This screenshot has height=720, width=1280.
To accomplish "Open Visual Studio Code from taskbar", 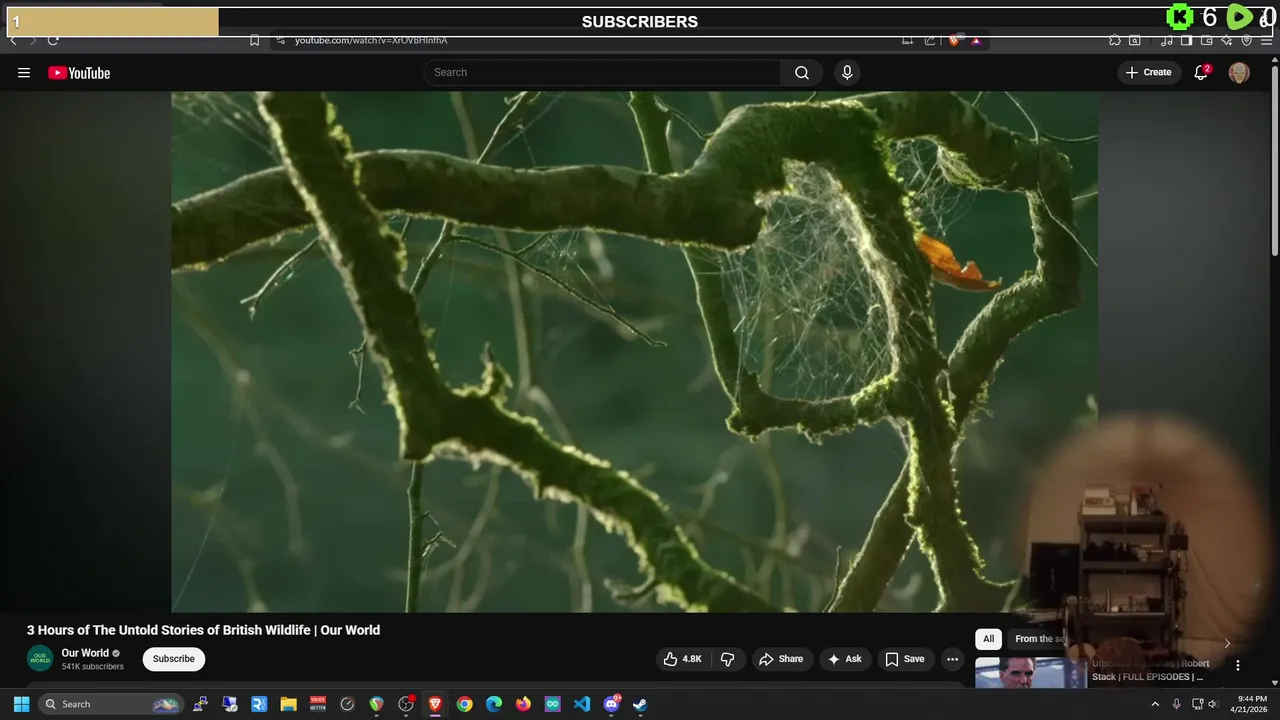I will click(x=582, y=704).
